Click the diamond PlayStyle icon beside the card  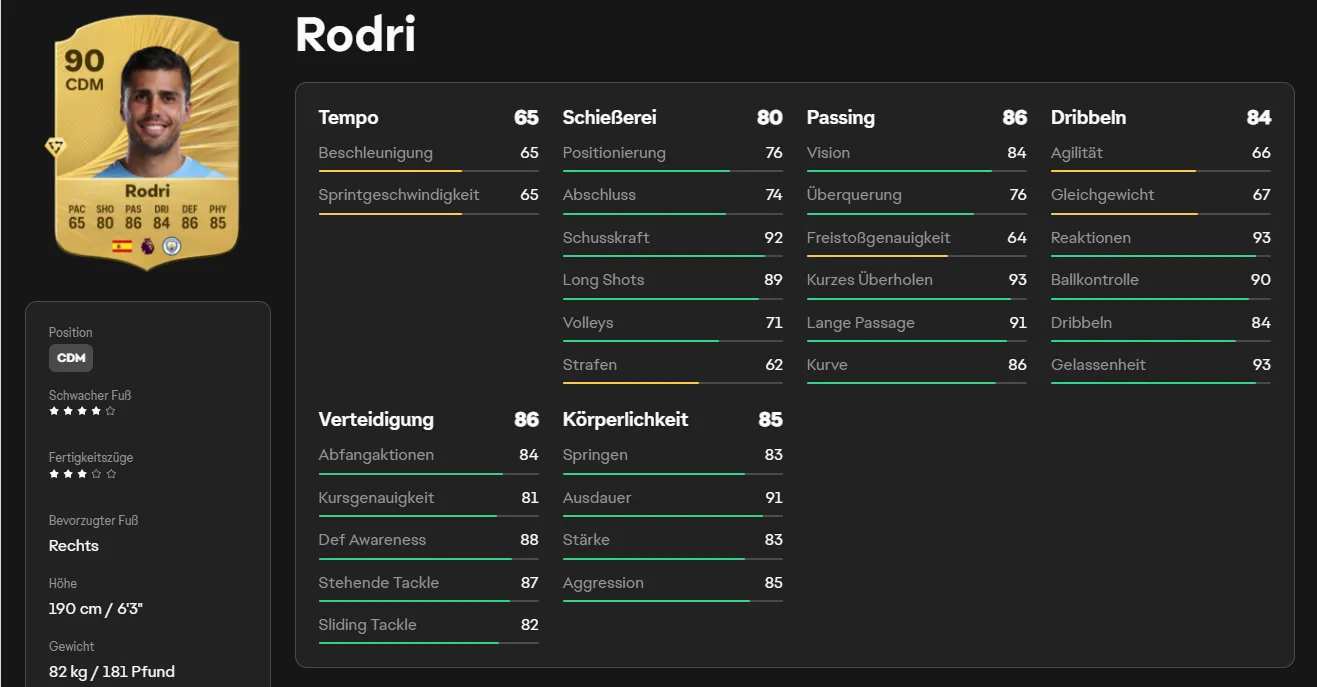[x=55, y=147]
